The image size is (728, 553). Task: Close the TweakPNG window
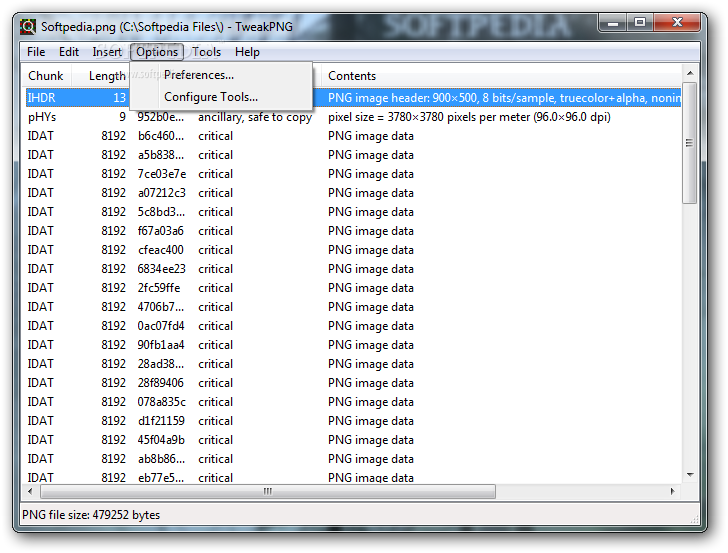(x=677, y=23)
